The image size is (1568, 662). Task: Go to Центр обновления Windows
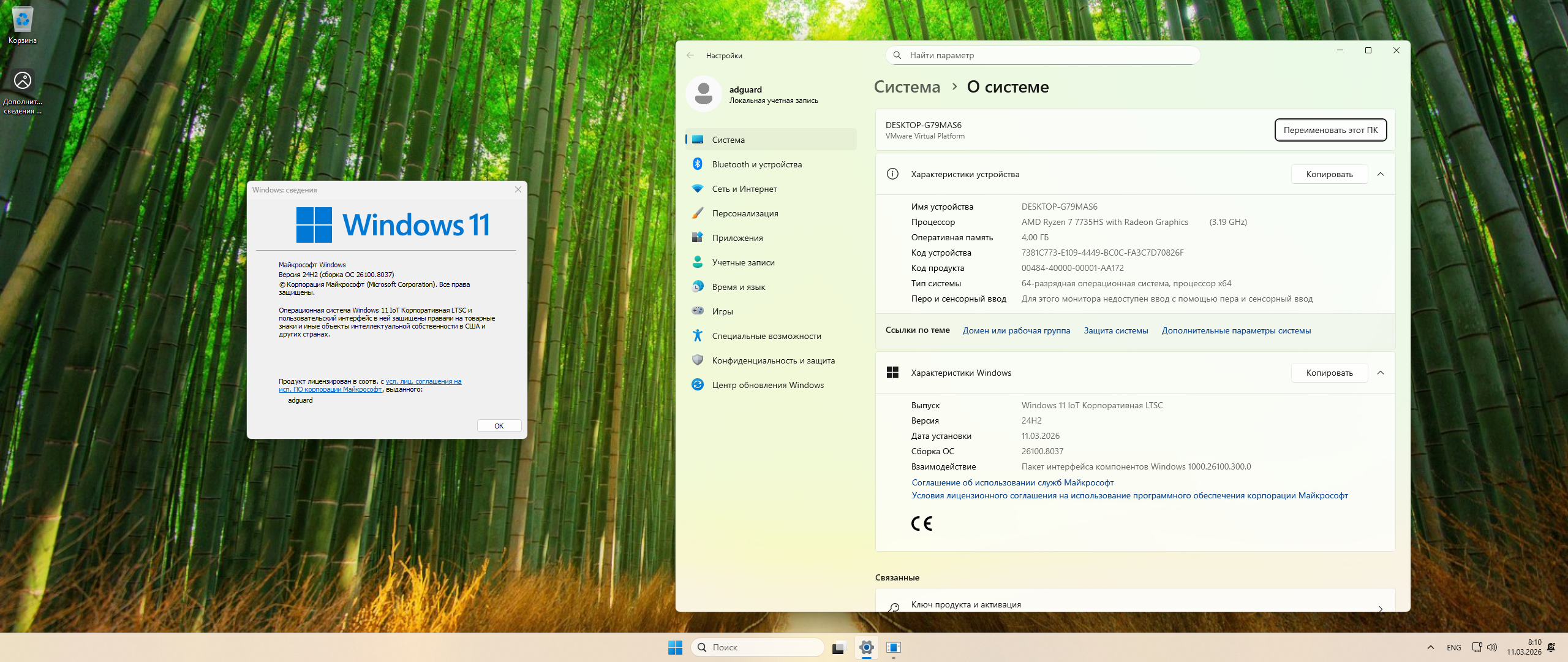coord(767,385)
